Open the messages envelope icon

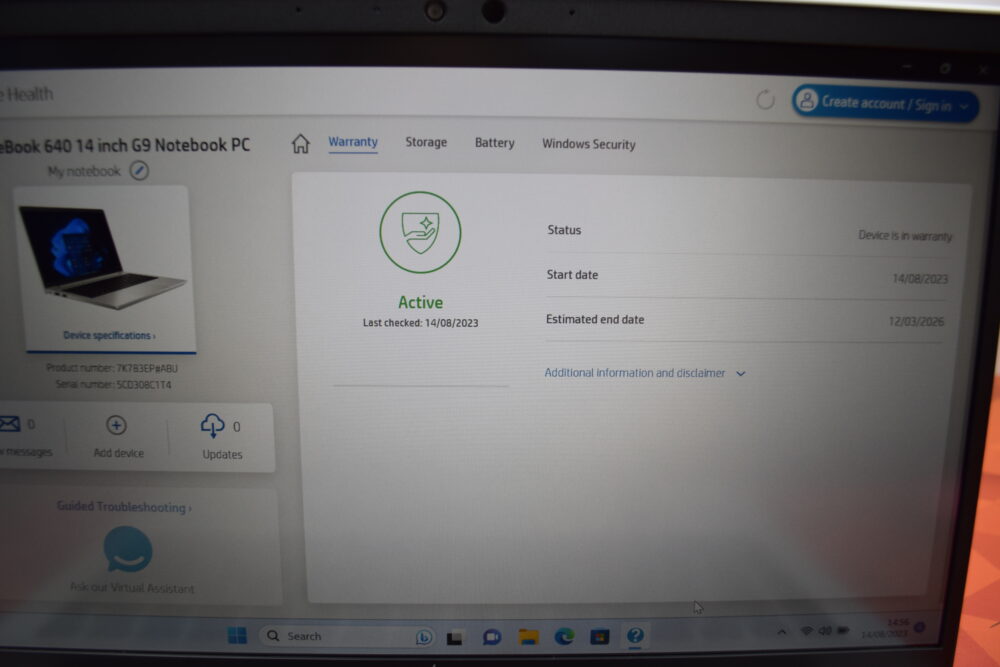pyautogui.click(x=10, y=423)
